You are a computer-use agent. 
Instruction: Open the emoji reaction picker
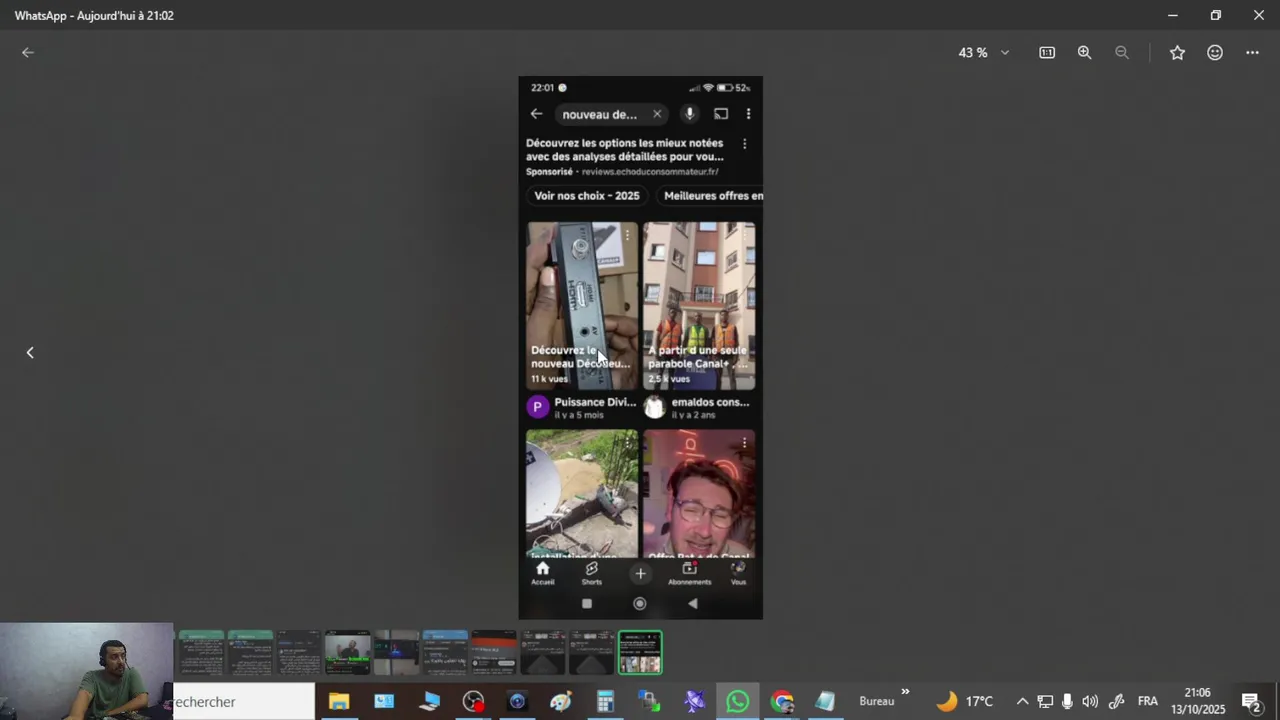click(1215, 52)
